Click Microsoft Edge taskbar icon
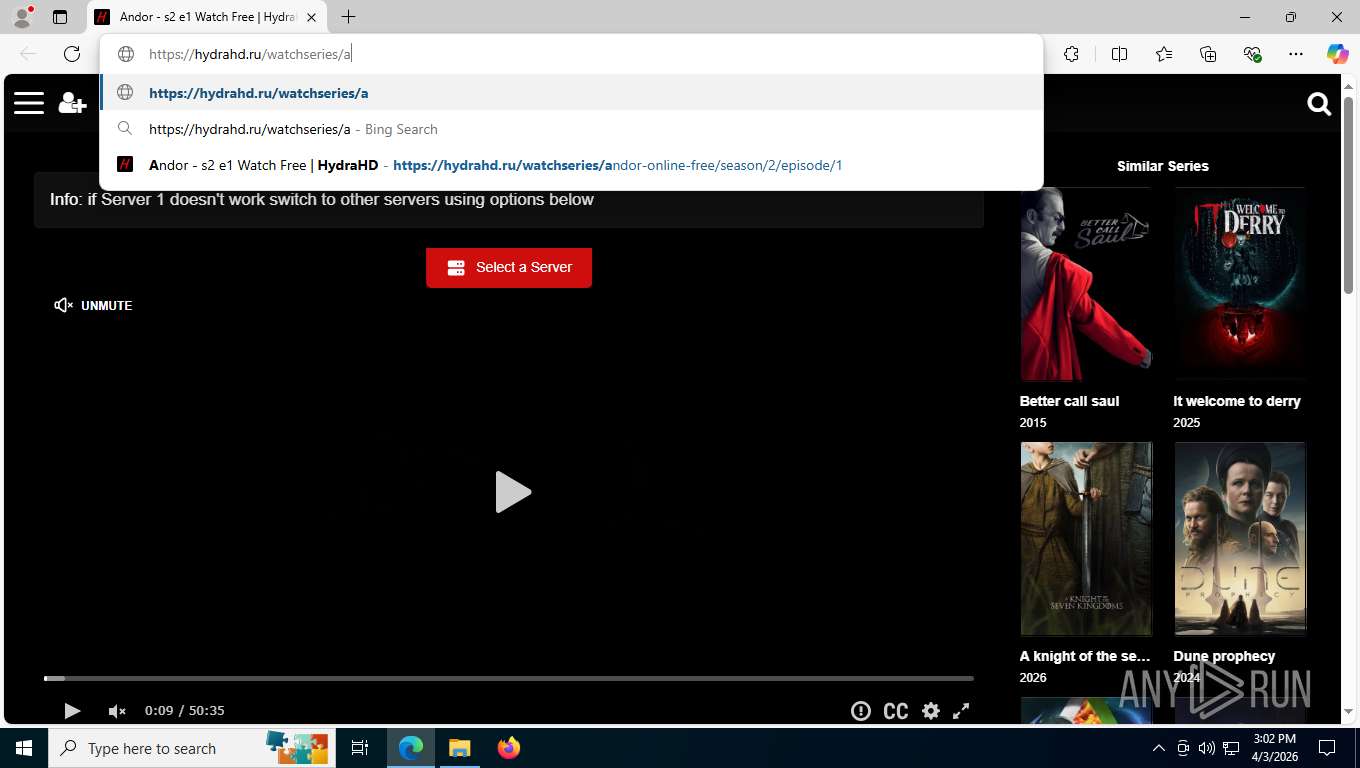This screenshot has height=768, width=1360. point(411,748)
